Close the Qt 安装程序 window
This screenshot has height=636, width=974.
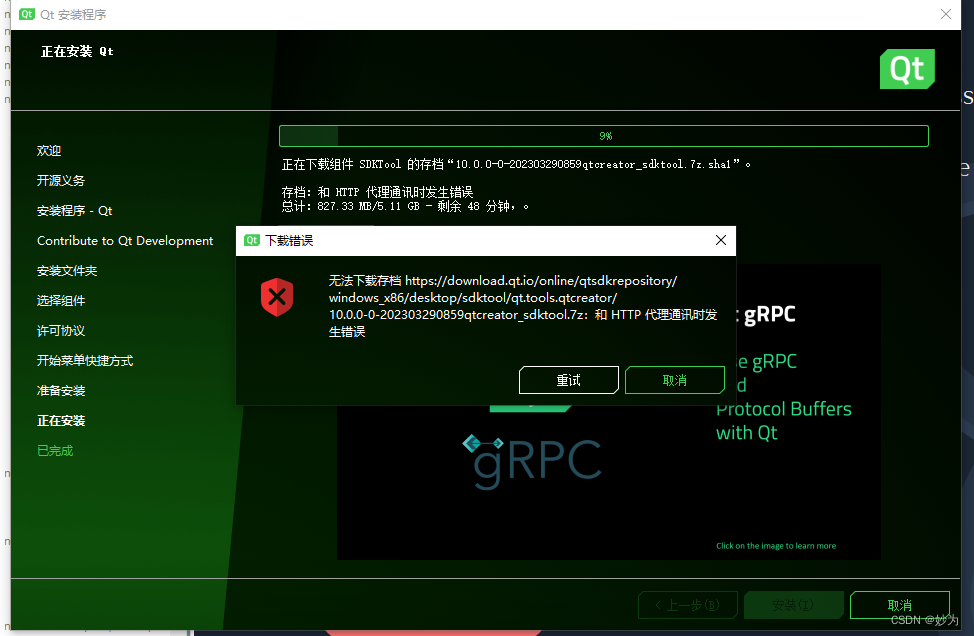coord(945,14)
